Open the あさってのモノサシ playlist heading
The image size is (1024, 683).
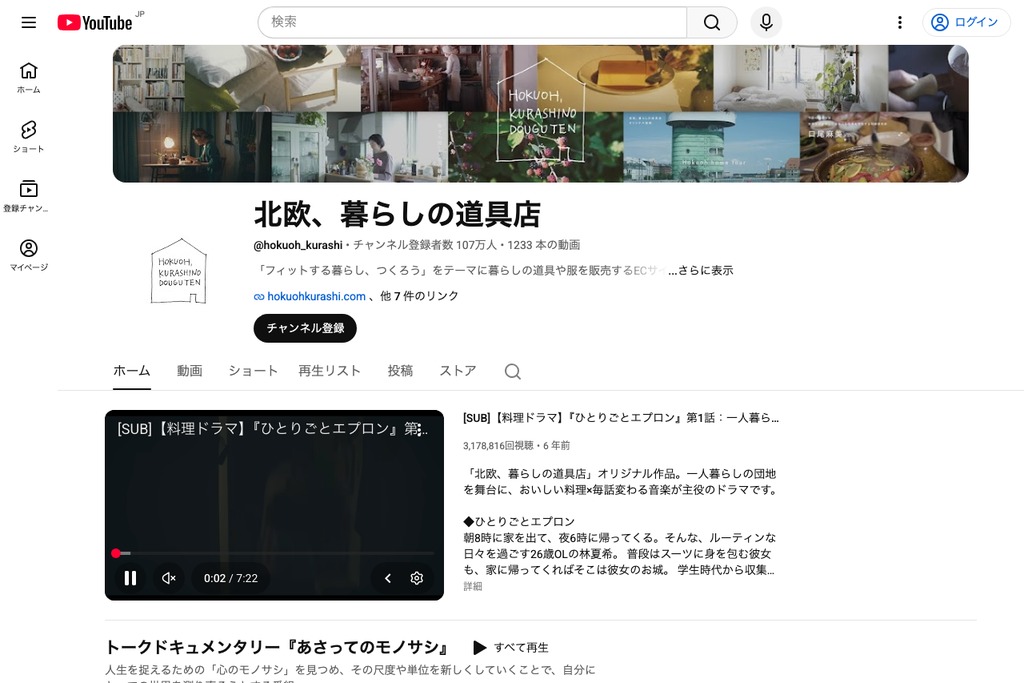pos(278,647)
